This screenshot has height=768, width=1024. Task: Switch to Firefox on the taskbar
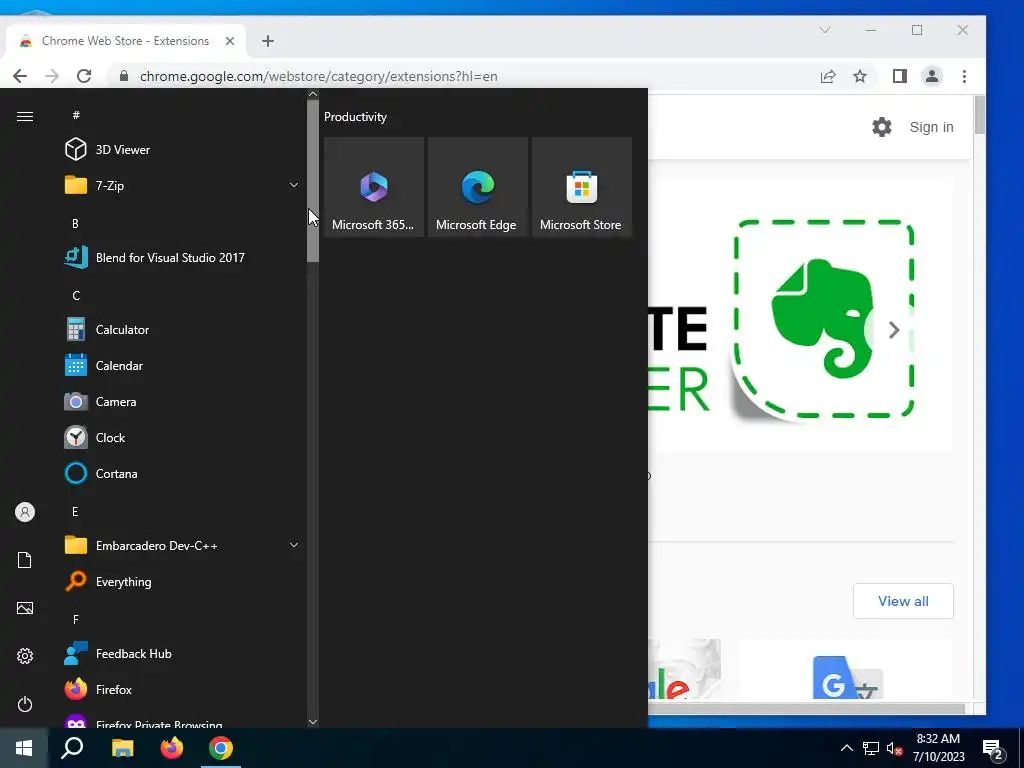[172, 748]
